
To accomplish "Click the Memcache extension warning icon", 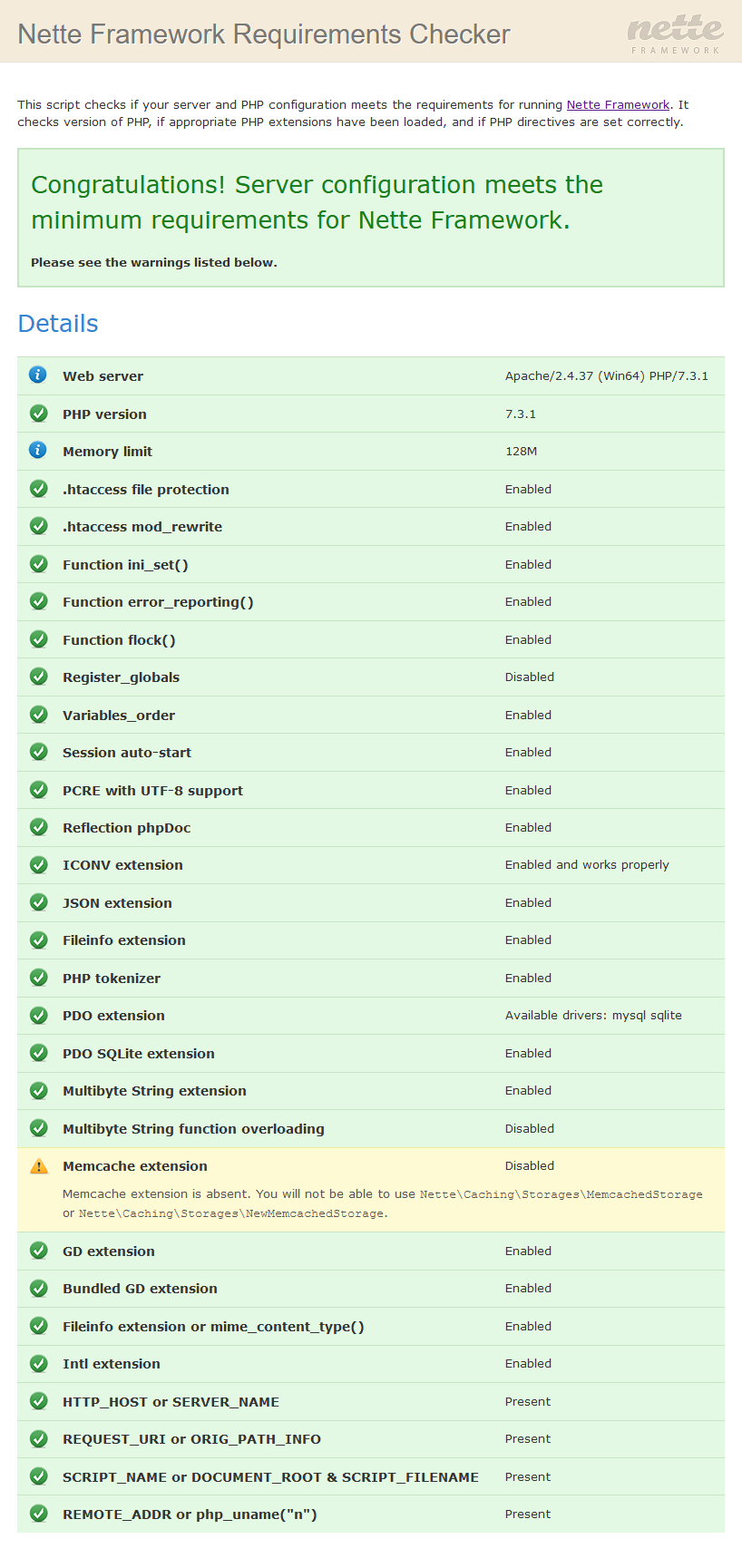I will 38,1166.
